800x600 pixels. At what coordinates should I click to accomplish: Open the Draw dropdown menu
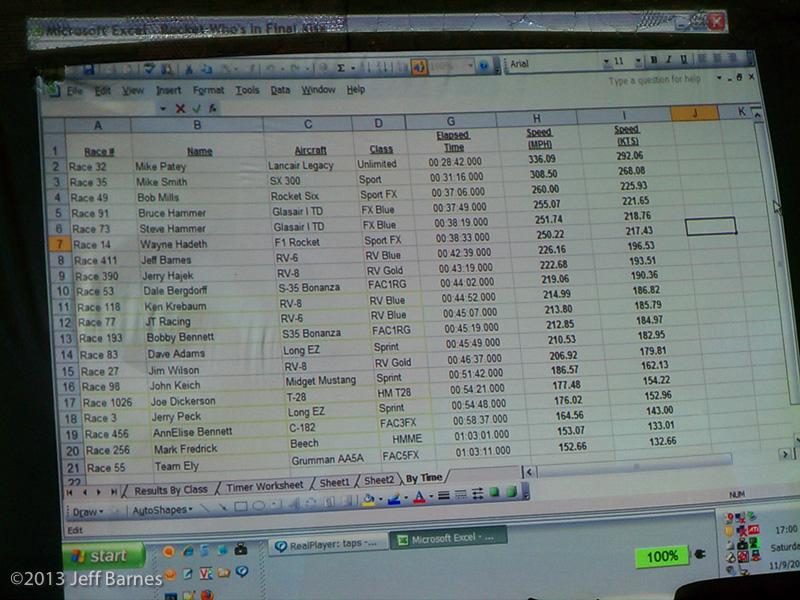[86, 512]
